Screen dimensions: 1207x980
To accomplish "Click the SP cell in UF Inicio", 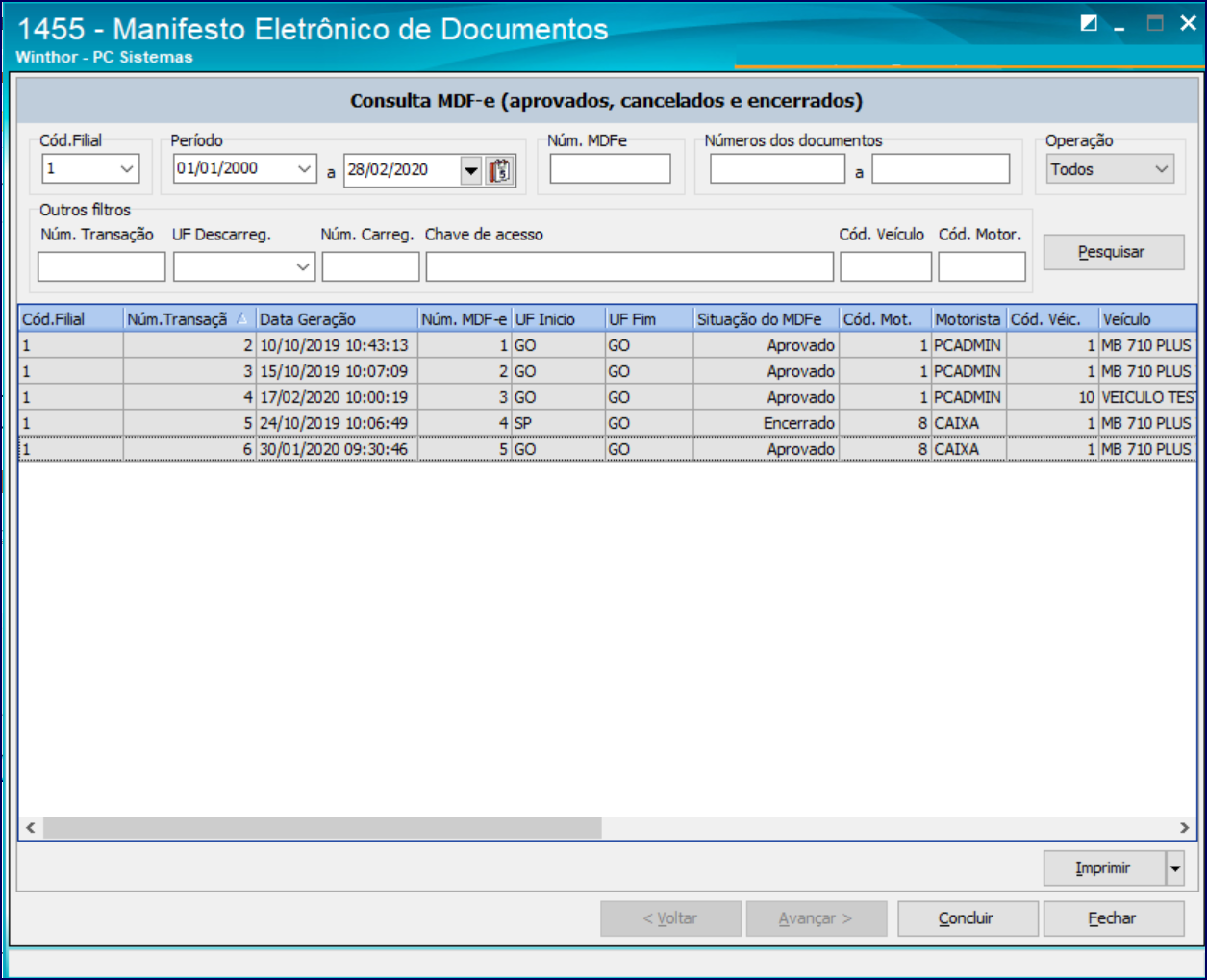I will pos(559,423).
